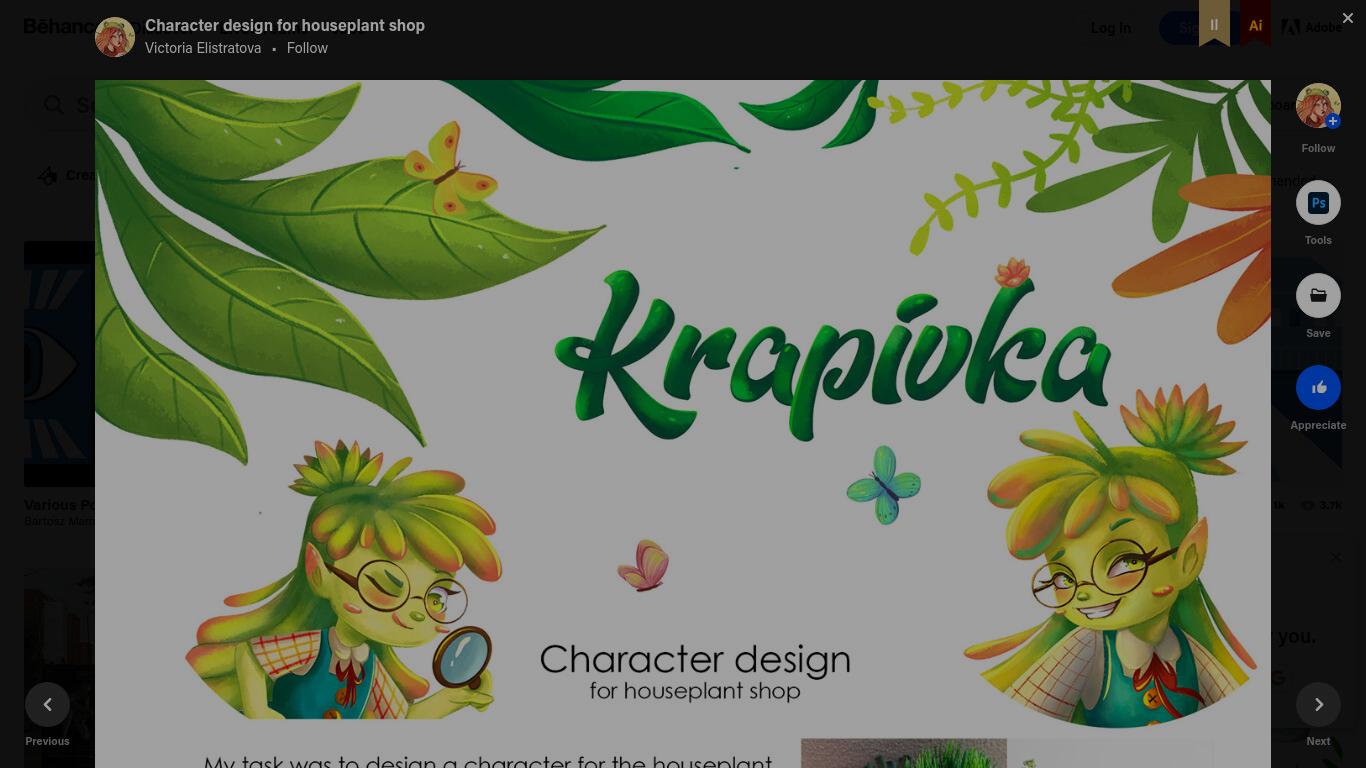
Task: Go to the Previous project arrow
Action: (x=47, y=705)
